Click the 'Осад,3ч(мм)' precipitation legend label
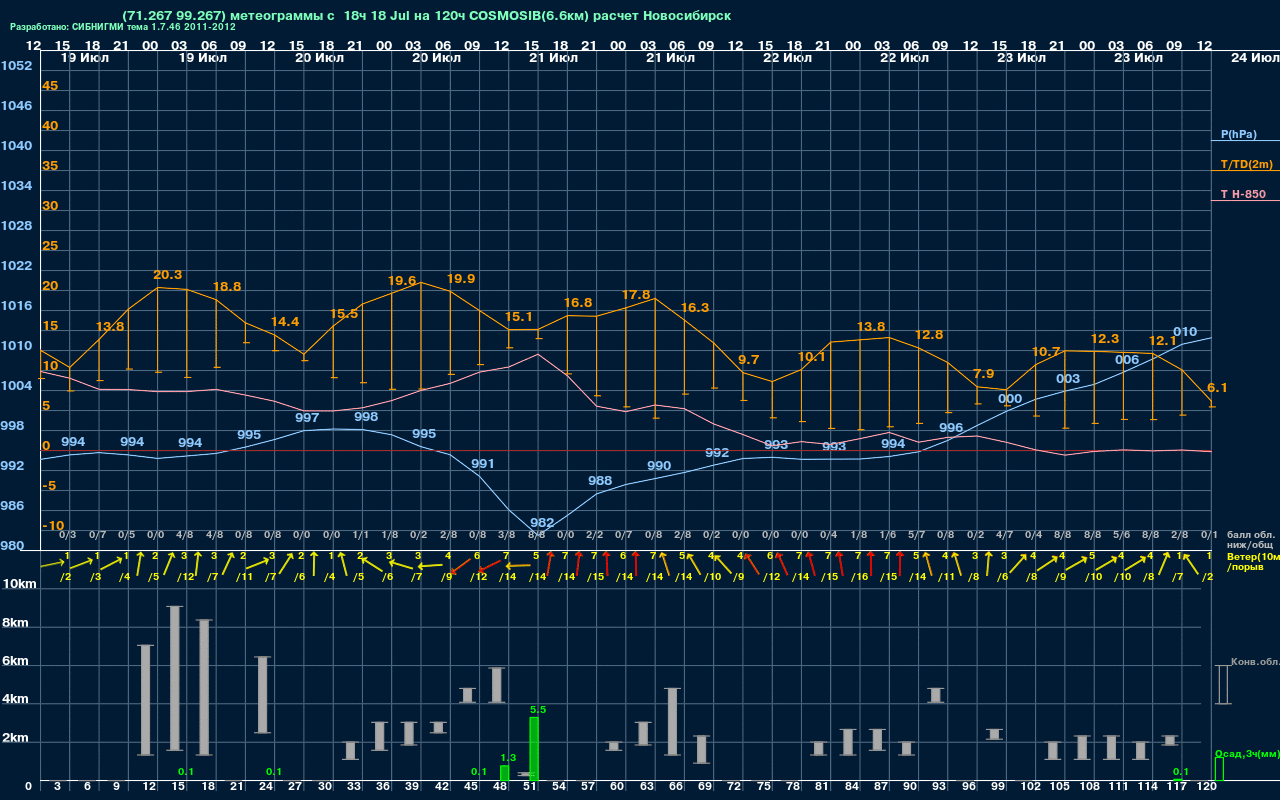This screenshot has width=1280, height=800. pos(1247,753)
